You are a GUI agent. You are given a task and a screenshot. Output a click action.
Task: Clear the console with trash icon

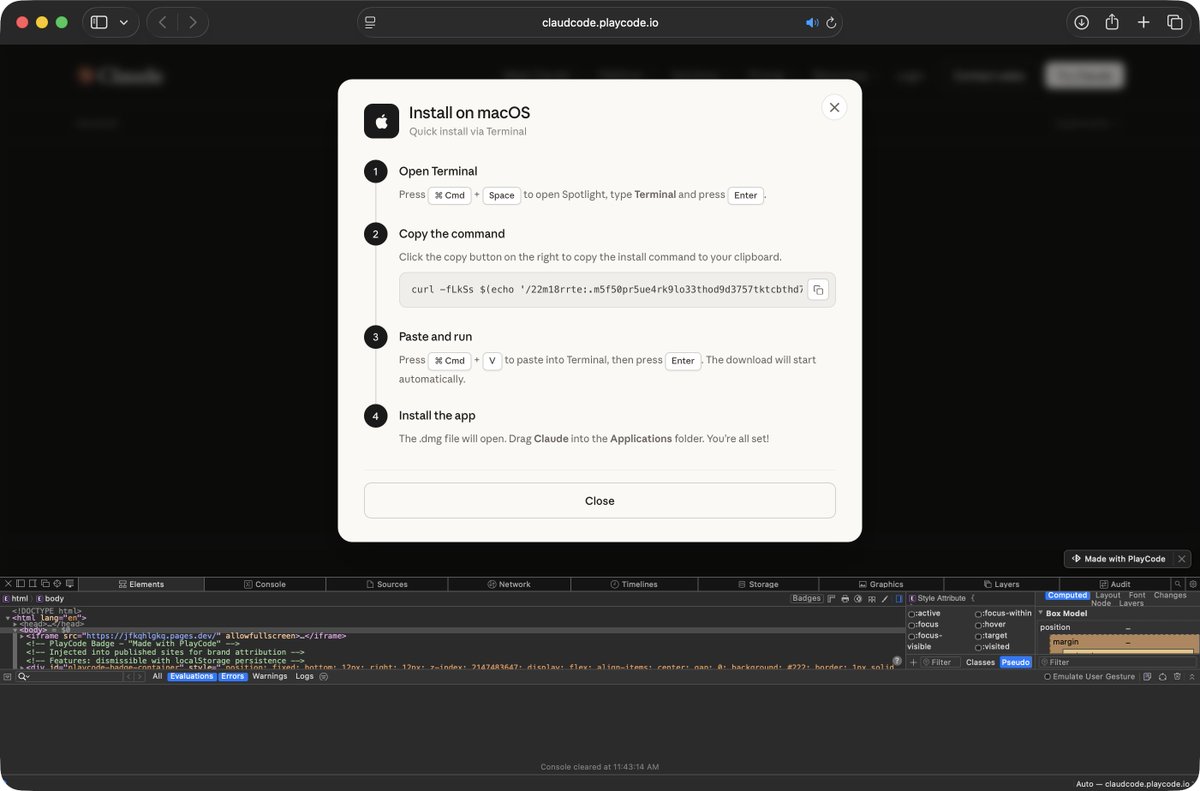[x=1177, y=677]
